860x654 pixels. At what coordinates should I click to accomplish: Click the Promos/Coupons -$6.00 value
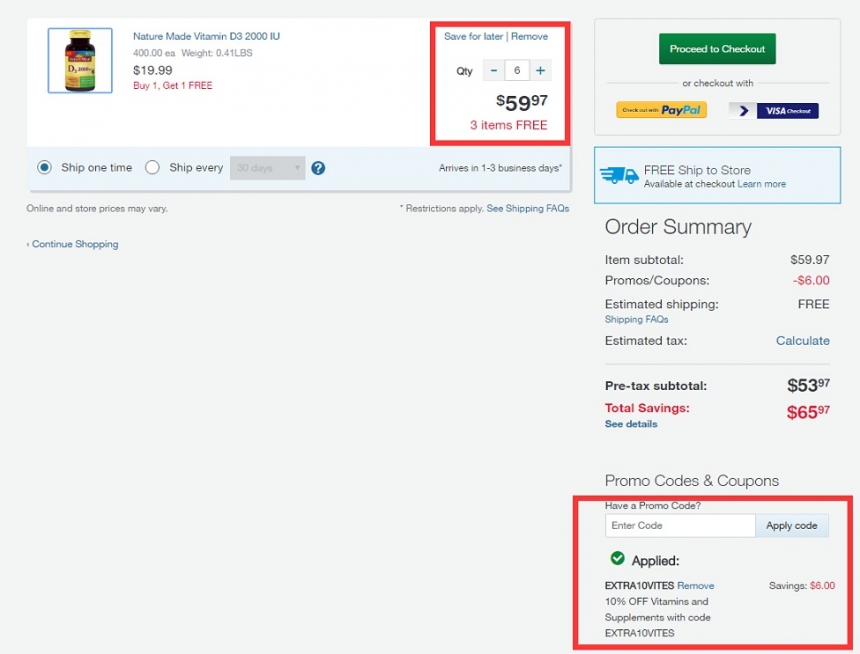tap(811, 280)
